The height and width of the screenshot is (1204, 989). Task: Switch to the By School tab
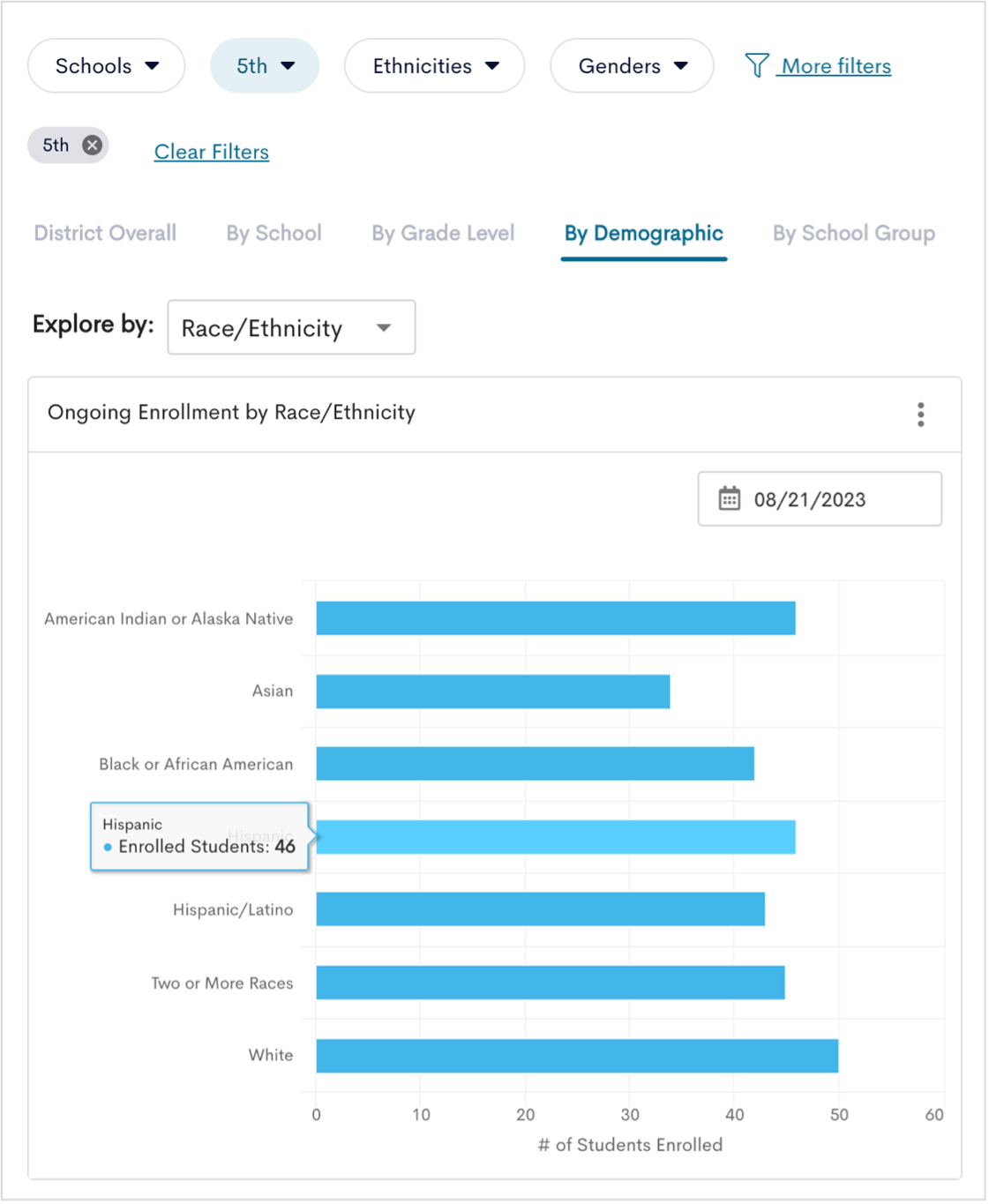(x=273, y=233)
